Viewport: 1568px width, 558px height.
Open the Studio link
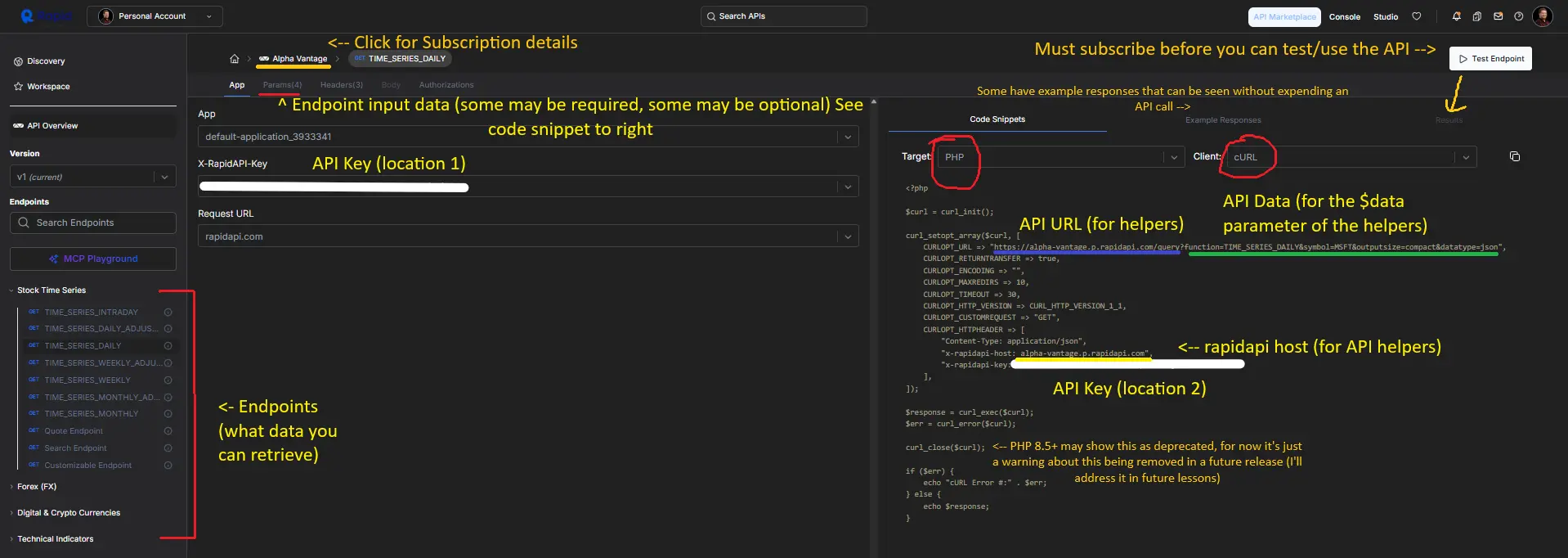1386,16
